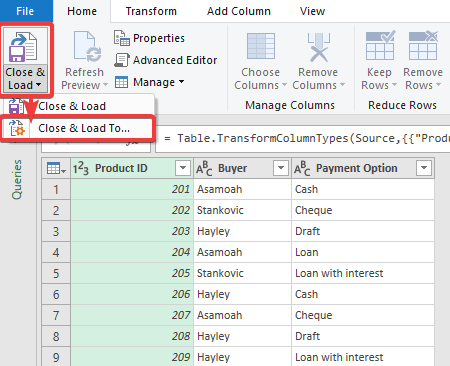Open the Buyer filter dropdown
The image size is (450, 366).
281,168
